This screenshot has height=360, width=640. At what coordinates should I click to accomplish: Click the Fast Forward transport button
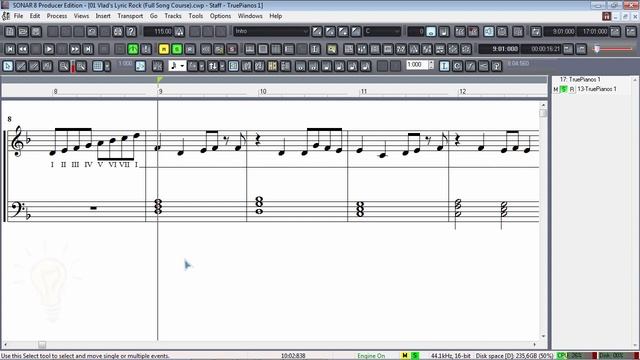click(75, 49)
